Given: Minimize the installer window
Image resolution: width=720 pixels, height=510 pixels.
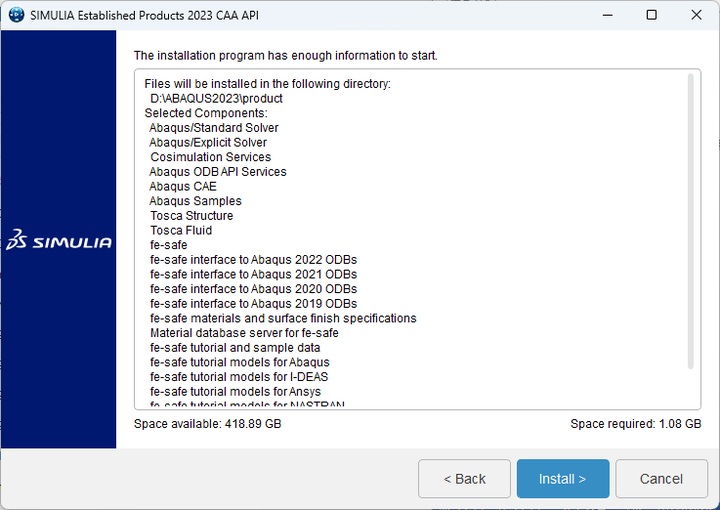Looking at the screenshot, I should pos(605,15).
